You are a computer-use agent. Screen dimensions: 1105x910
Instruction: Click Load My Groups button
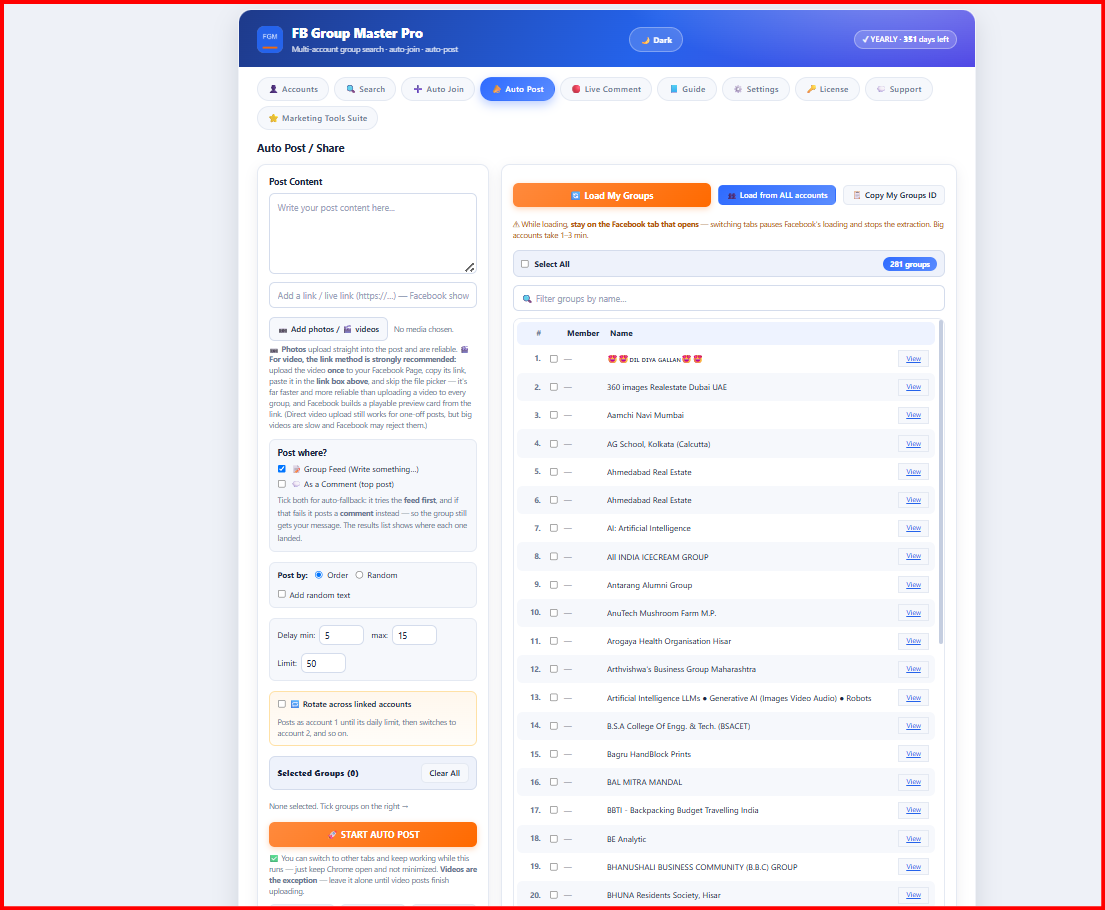point(612,195)
